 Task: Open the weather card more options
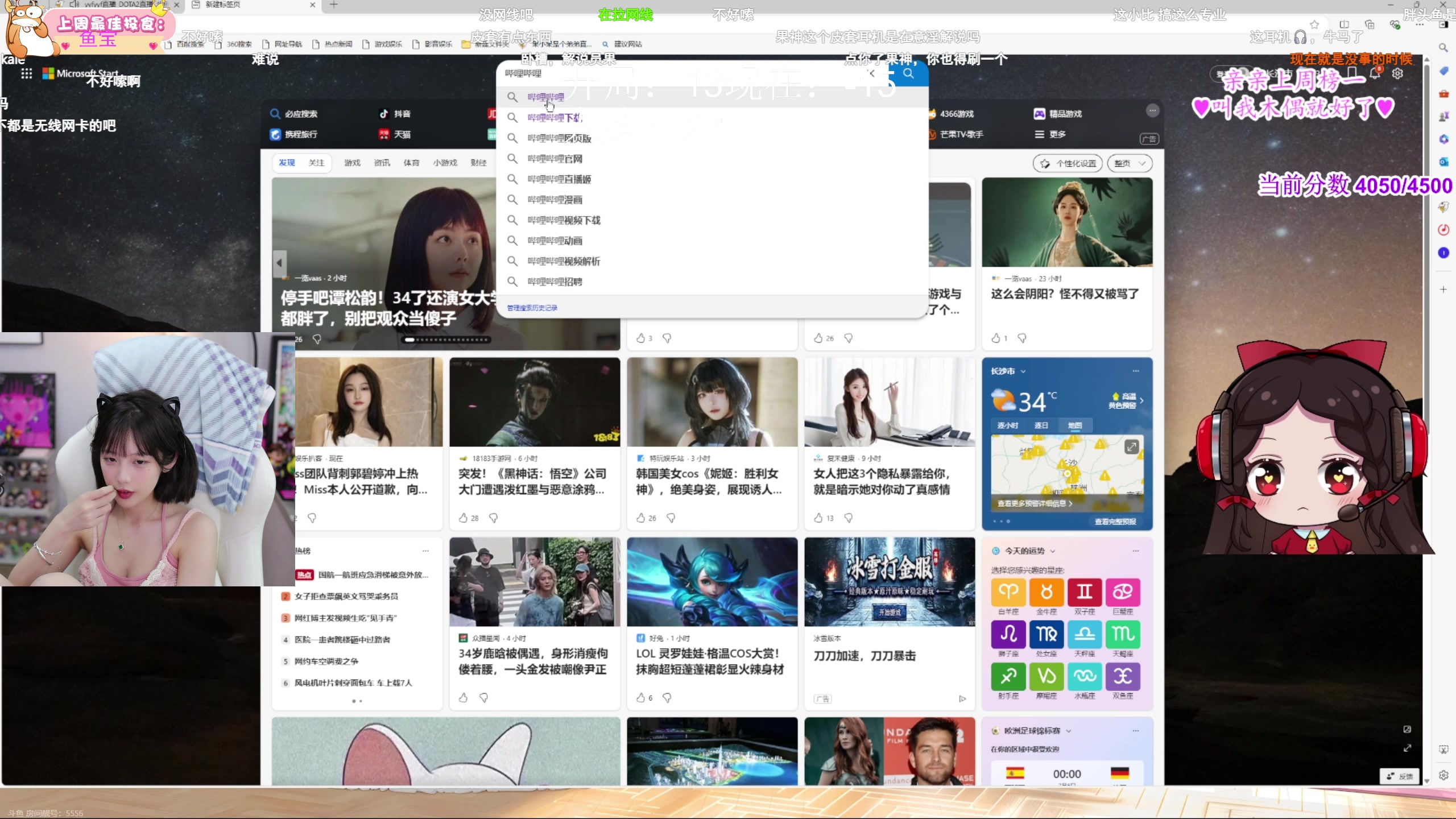1136,371
